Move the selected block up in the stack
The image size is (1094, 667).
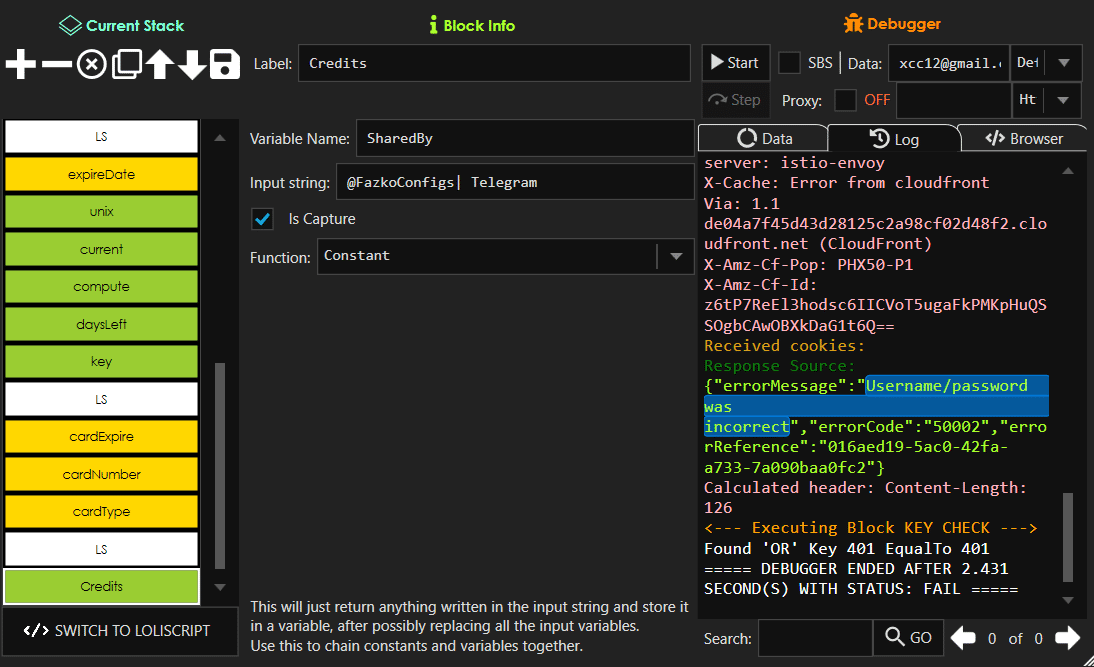point(158,64)
